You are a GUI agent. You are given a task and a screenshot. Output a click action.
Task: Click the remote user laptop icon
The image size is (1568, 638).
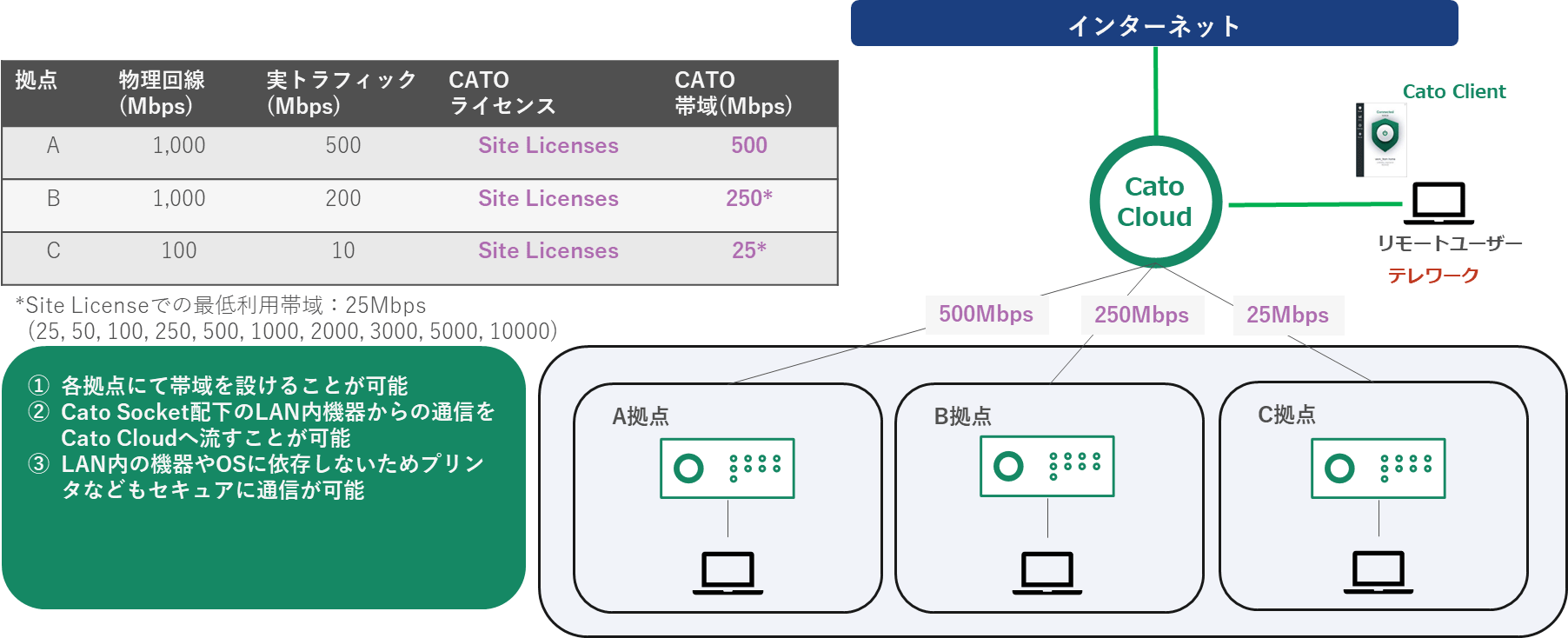pyautogui.click(x=1438, y=203)
